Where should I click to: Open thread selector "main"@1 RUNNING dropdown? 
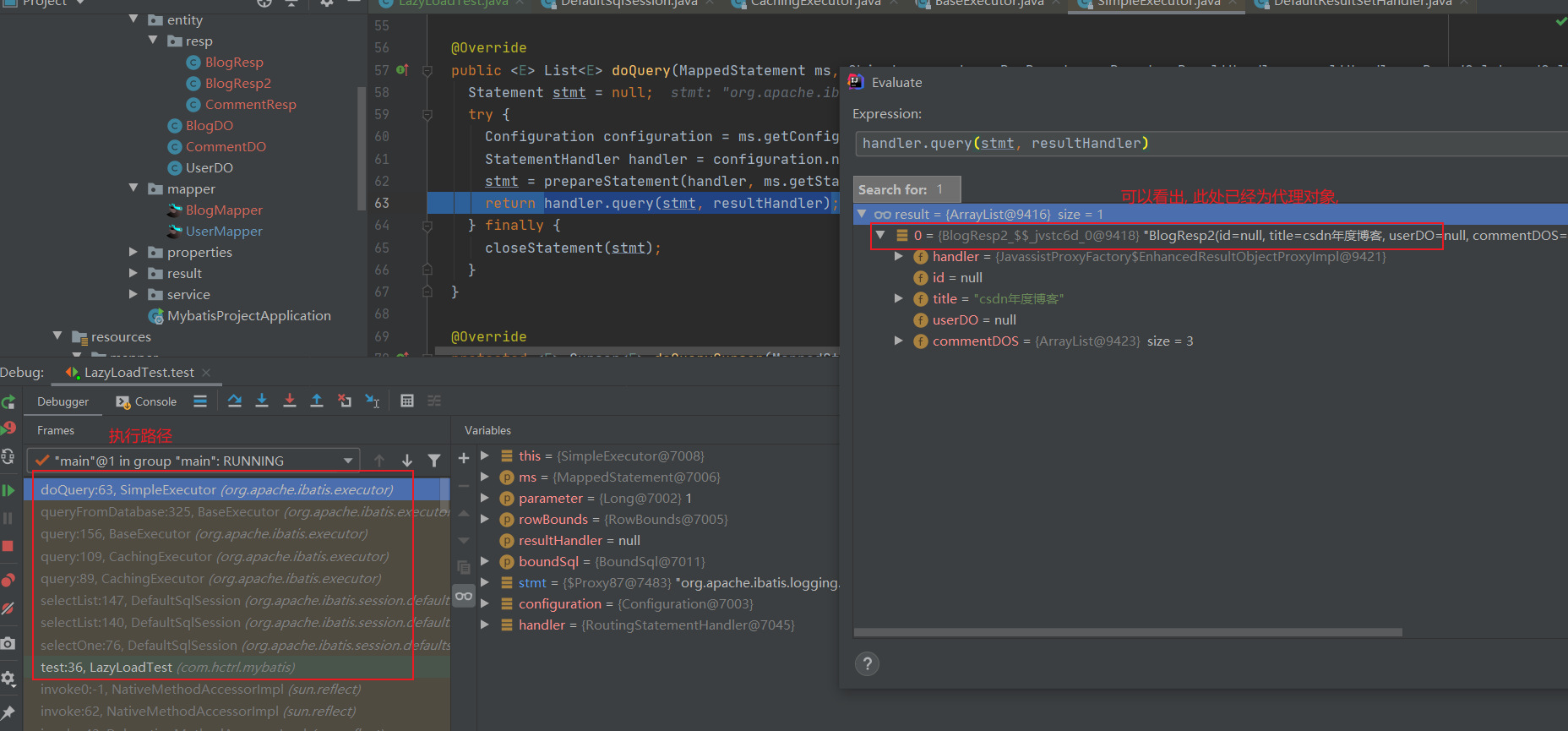point(193,461)
